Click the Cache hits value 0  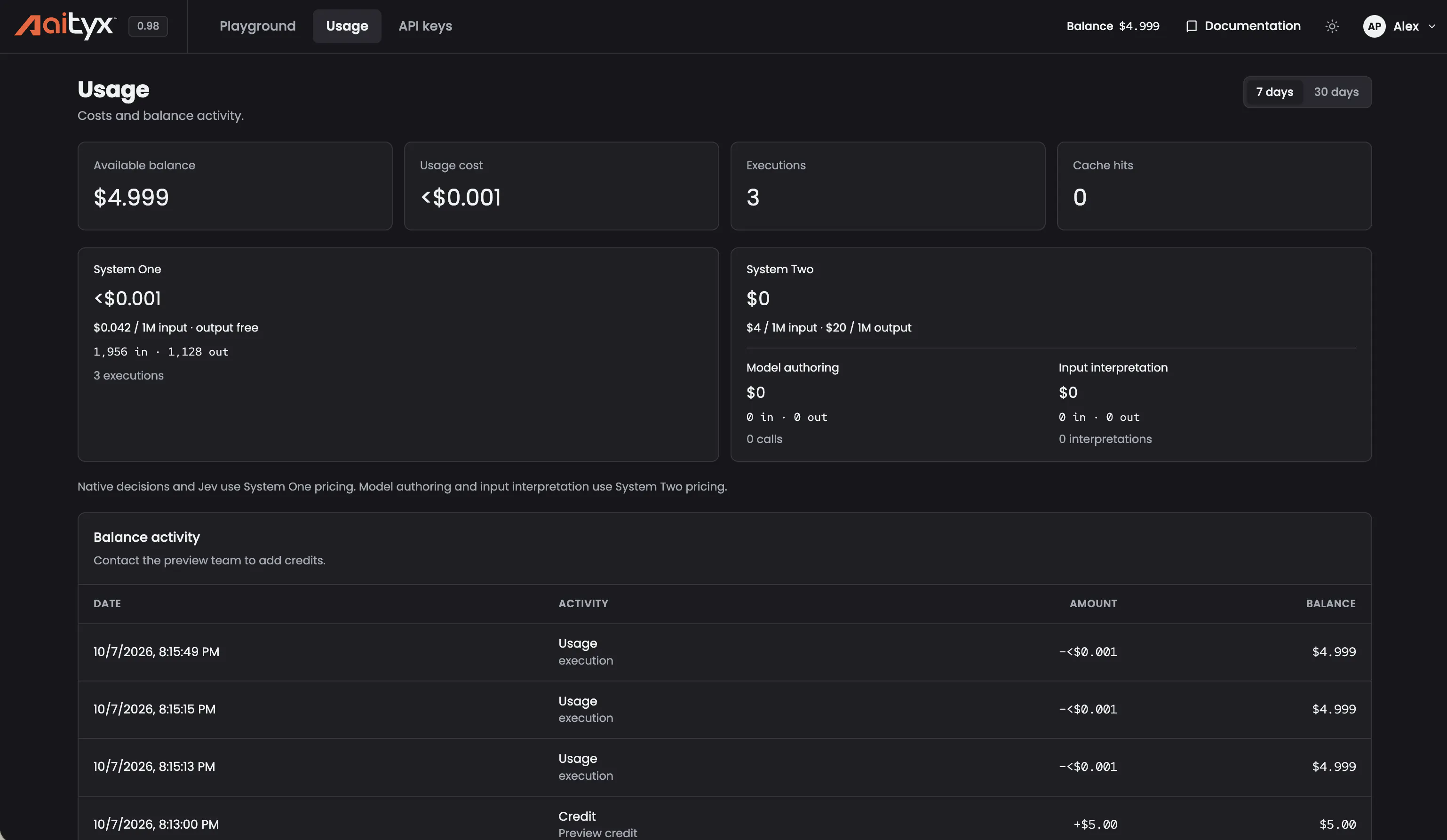1080,198
